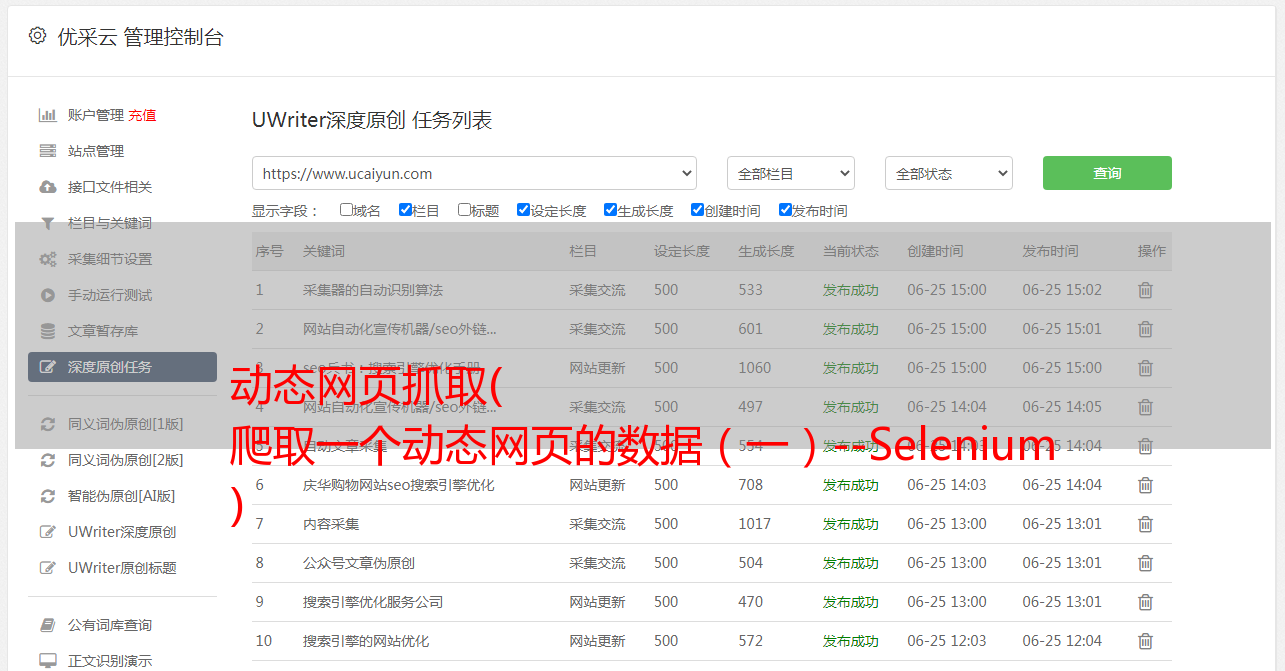Click keyword 公众号文章伪原创
The image size is (1285, 671).
[x=359, y=563]
